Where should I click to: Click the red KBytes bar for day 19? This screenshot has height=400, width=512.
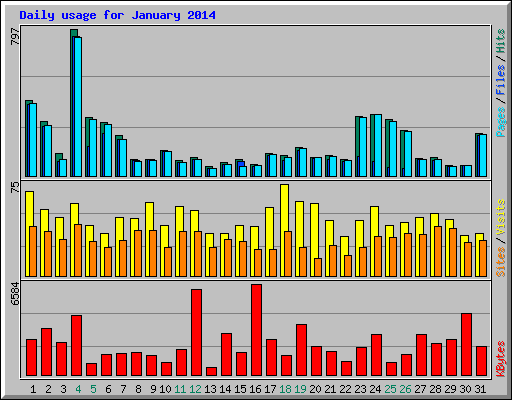pos(301,350)
